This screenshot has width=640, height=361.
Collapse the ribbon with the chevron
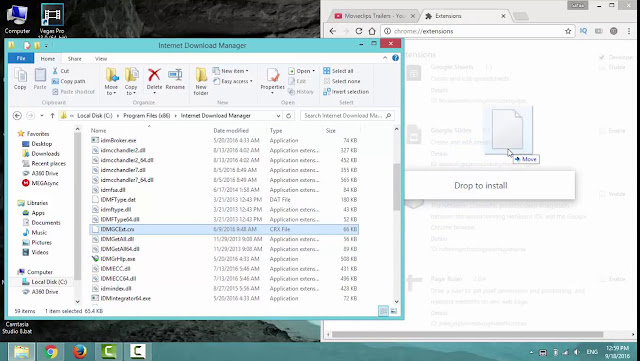click(x=385, y=58)
